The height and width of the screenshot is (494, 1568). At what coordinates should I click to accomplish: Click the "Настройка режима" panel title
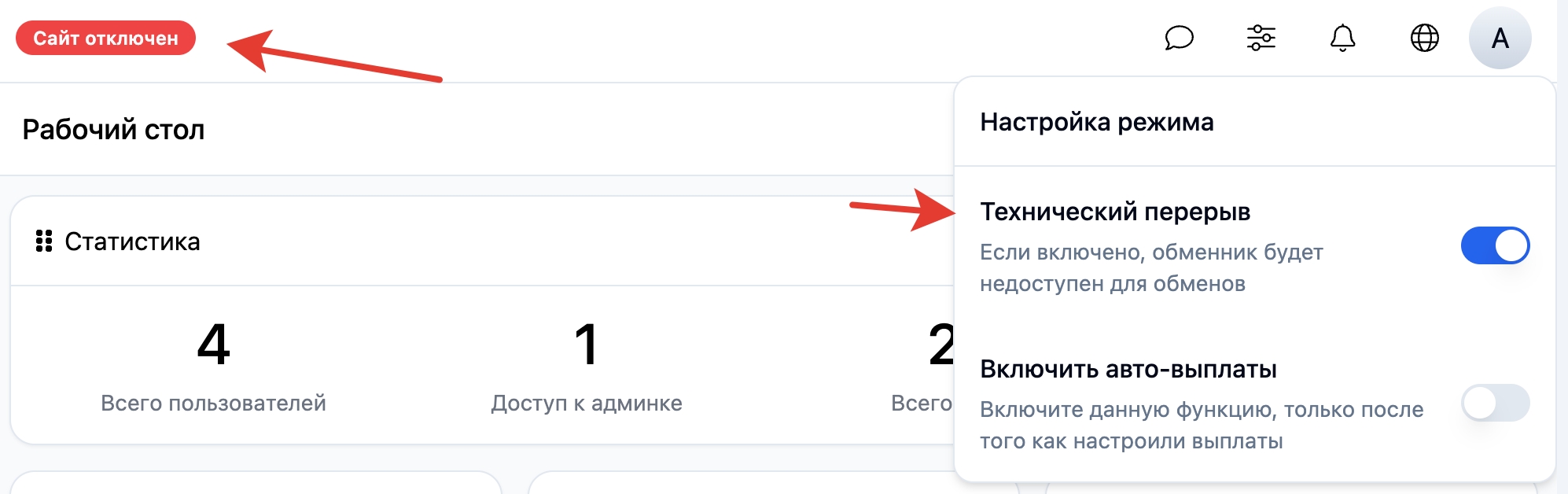[x=1096, y=122]
